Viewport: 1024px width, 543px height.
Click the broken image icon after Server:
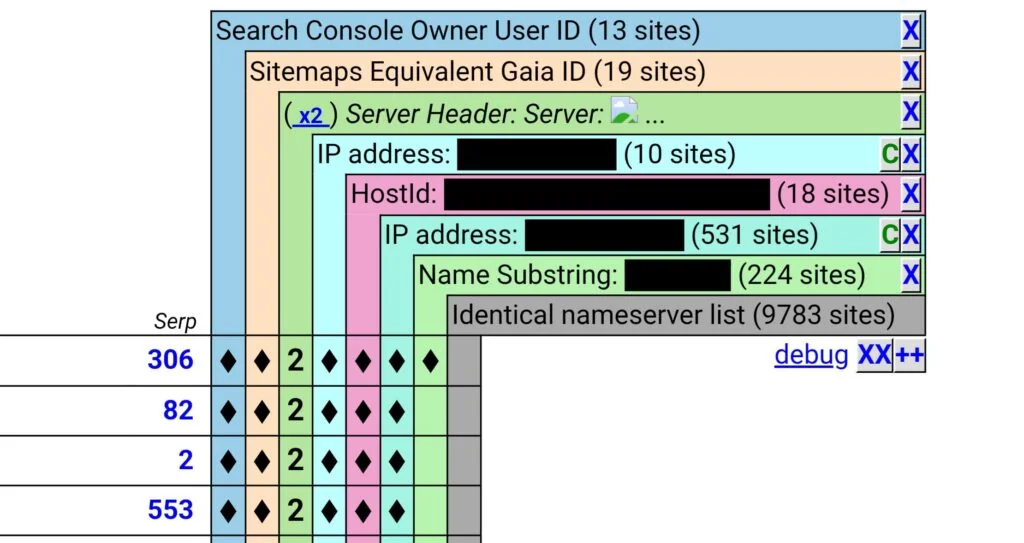coord(624,110)
